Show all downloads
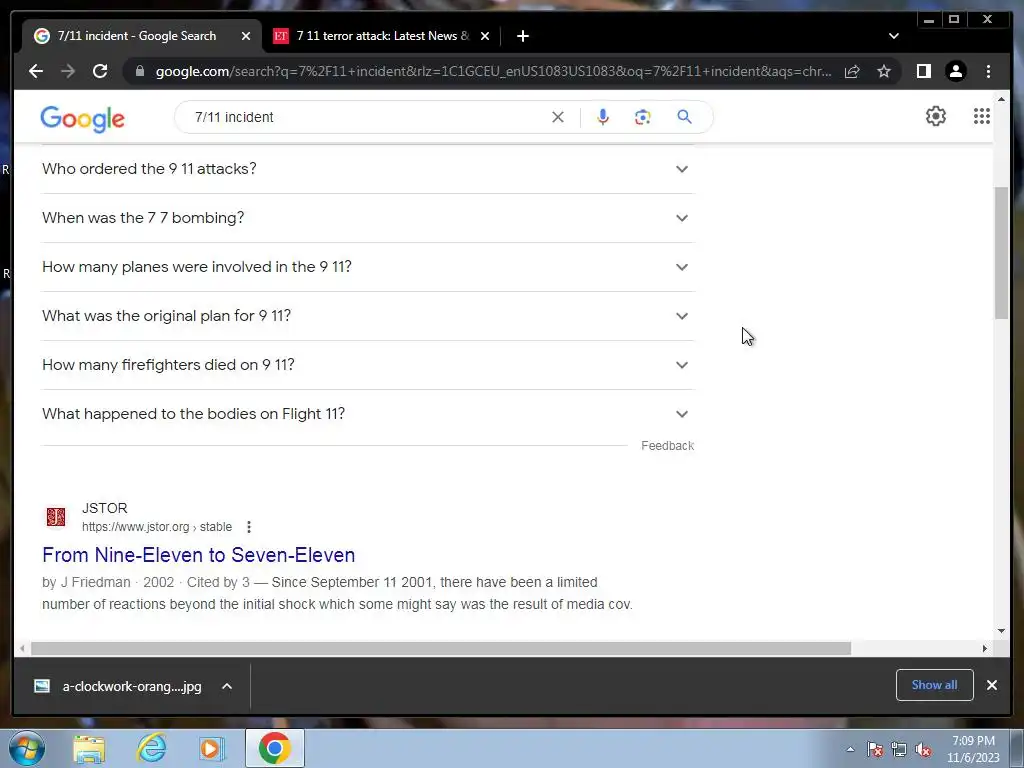 [x=935, y=685]
